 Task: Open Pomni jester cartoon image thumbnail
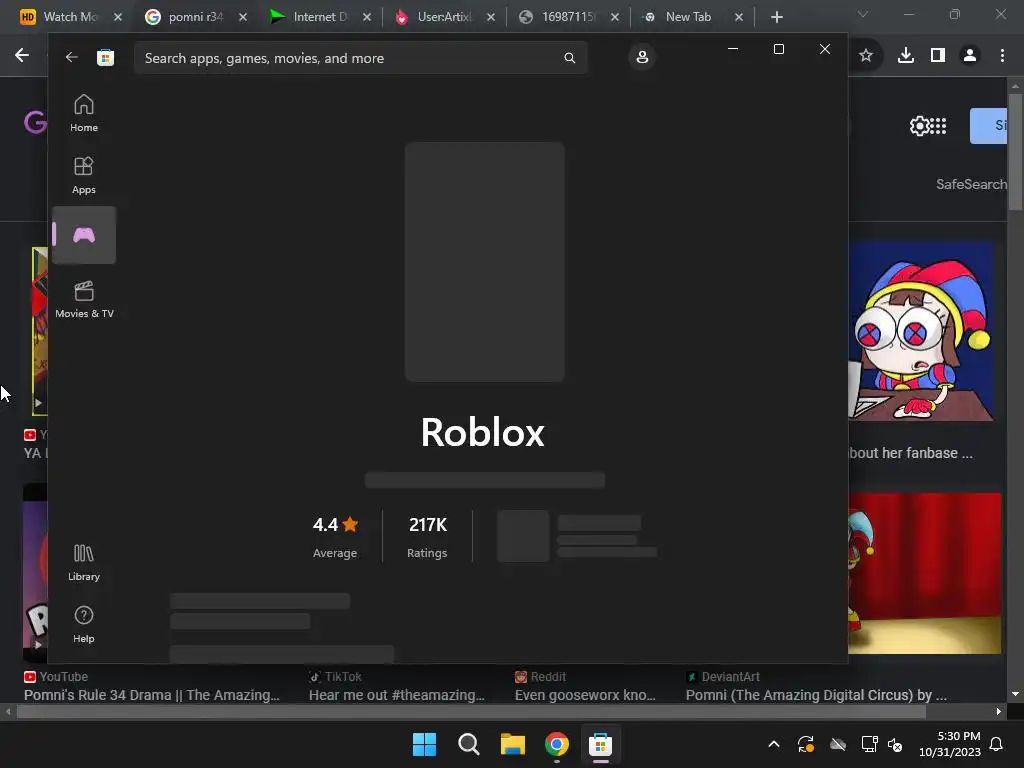coord(921,331)
